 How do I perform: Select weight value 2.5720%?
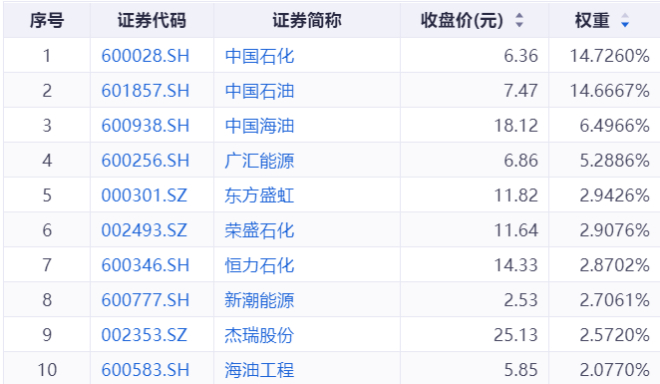coord(615,335)
